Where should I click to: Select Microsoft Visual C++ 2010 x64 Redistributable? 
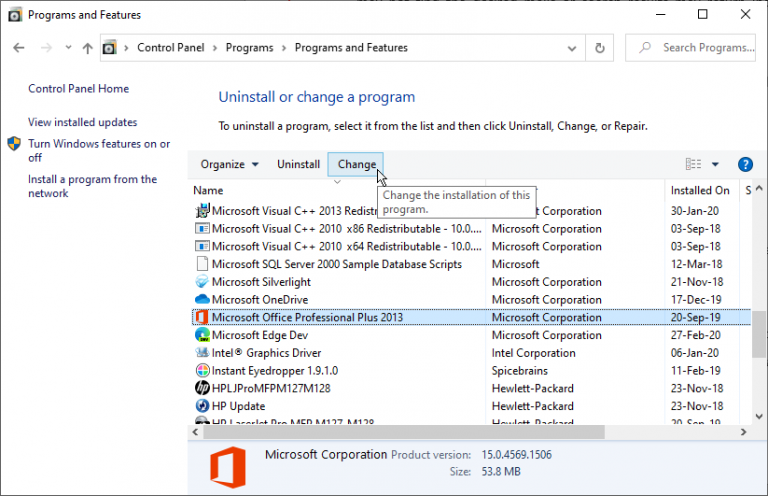[347, 246]
